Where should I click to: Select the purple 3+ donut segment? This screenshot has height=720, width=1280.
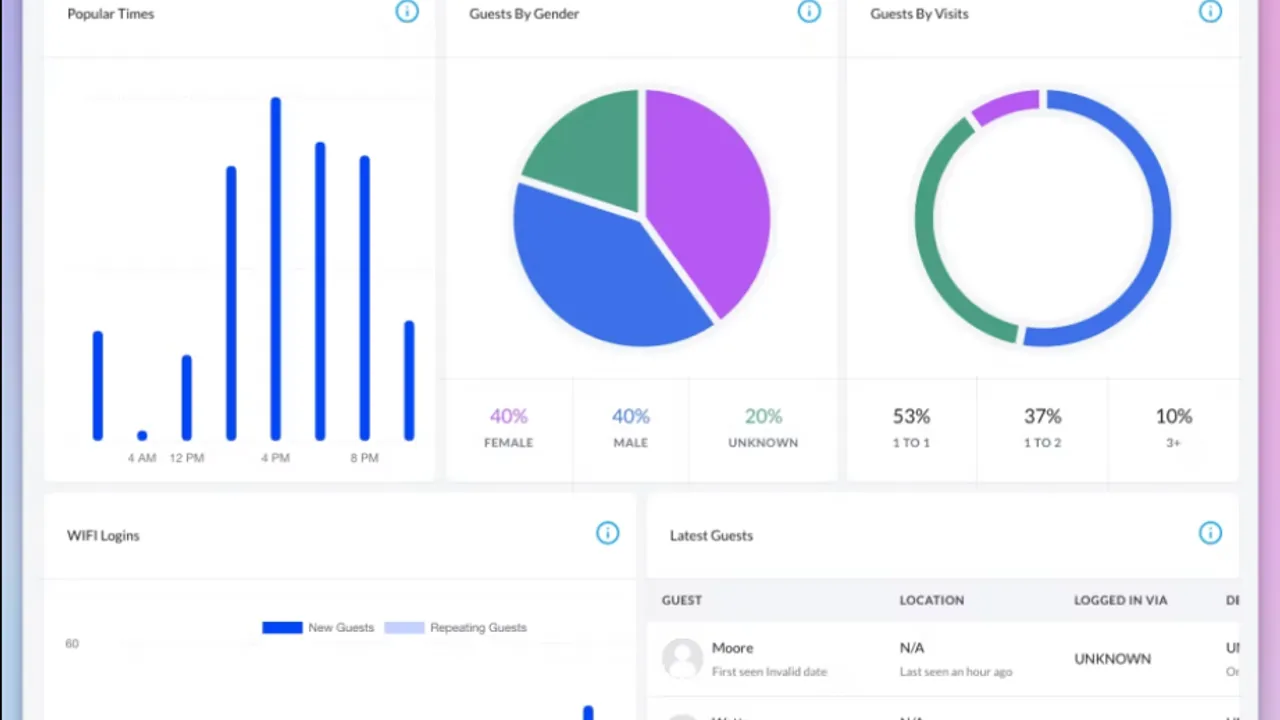(1005, 107)
